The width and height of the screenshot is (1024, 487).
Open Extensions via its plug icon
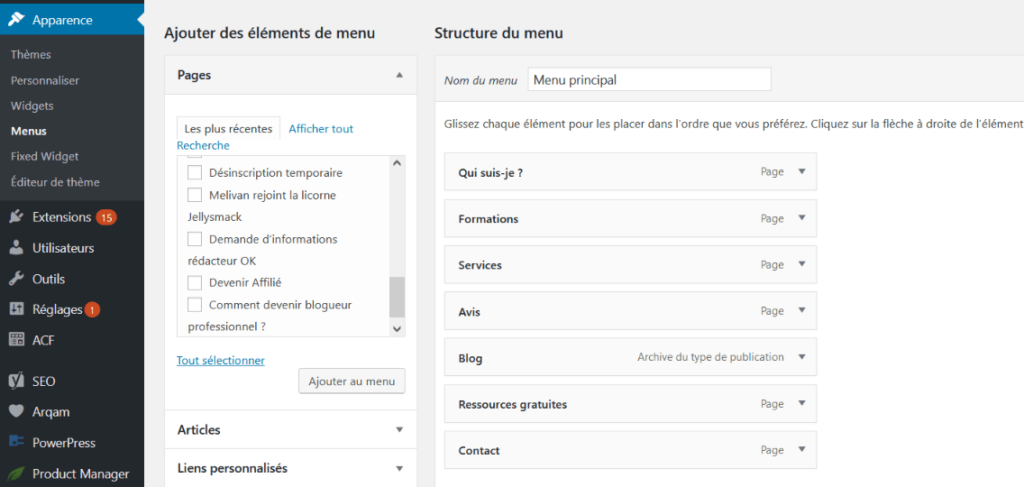click(16, 217)
